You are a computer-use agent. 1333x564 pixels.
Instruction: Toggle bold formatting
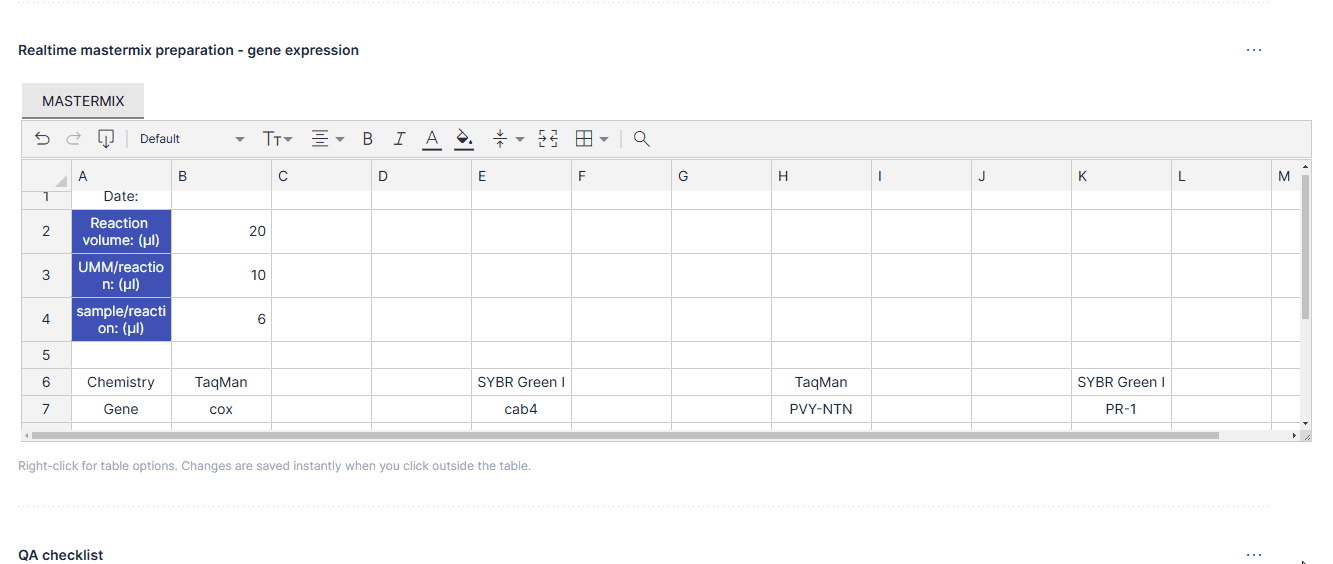pos(367,139)
